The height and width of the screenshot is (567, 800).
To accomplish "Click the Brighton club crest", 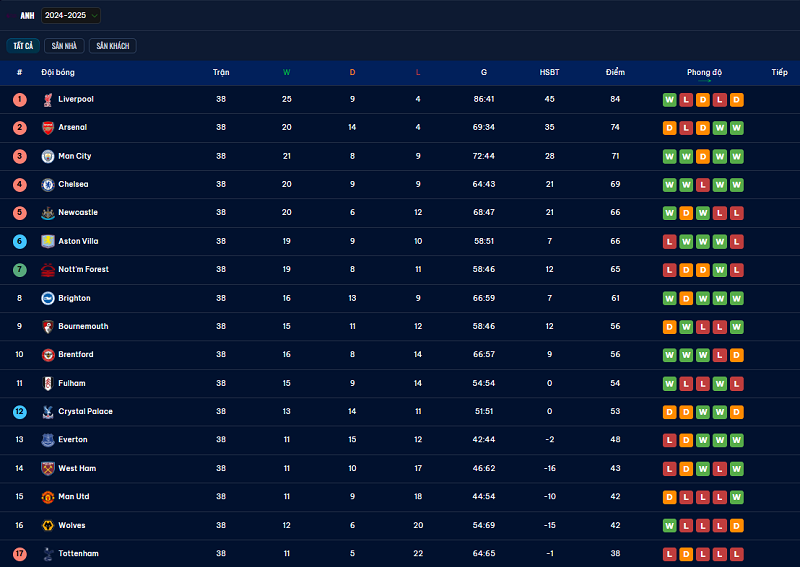I will (x=48, y=298).
